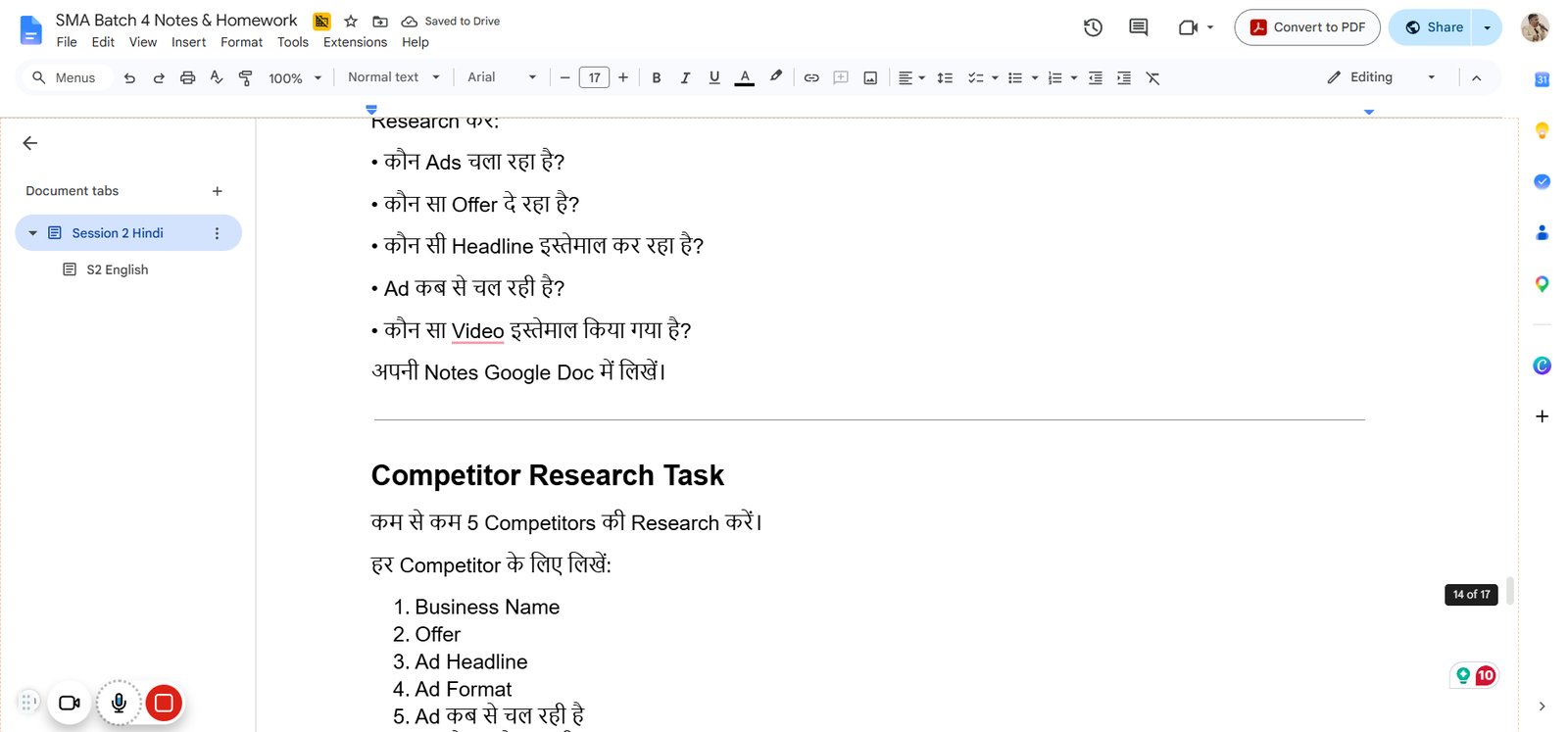Click the Convert to PDF button
Image resolution: width=1568 pixels, height=732 pixels.
1307,27
